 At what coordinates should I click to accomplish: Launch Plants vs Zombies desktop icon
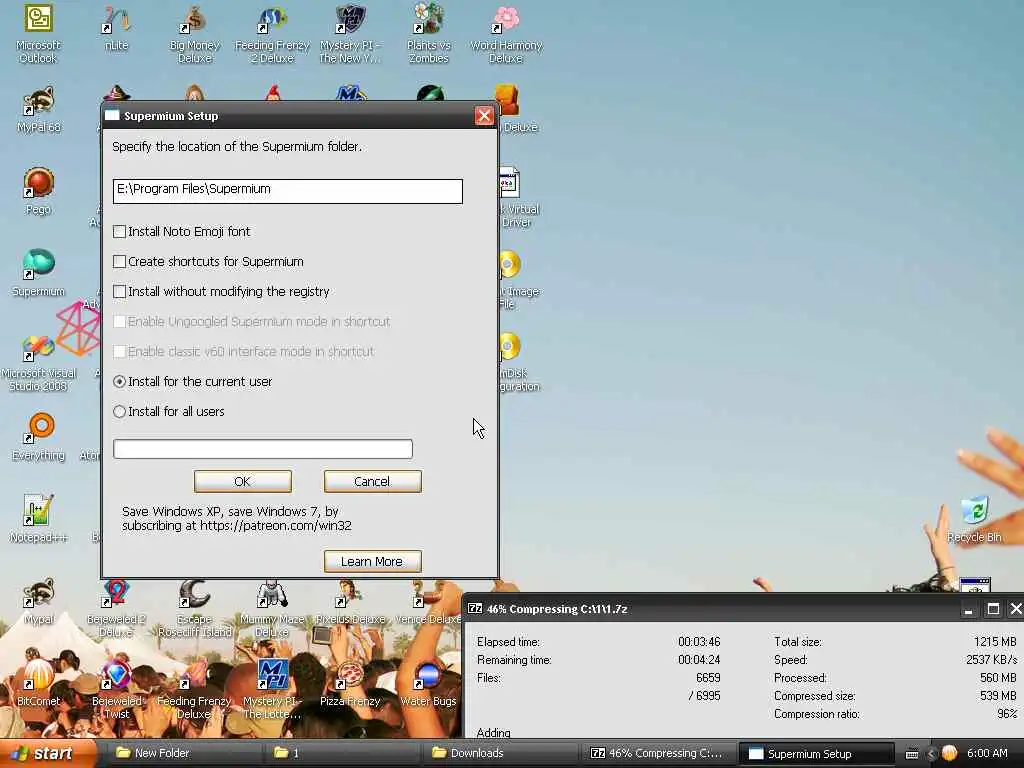click(x=428, y=33)
